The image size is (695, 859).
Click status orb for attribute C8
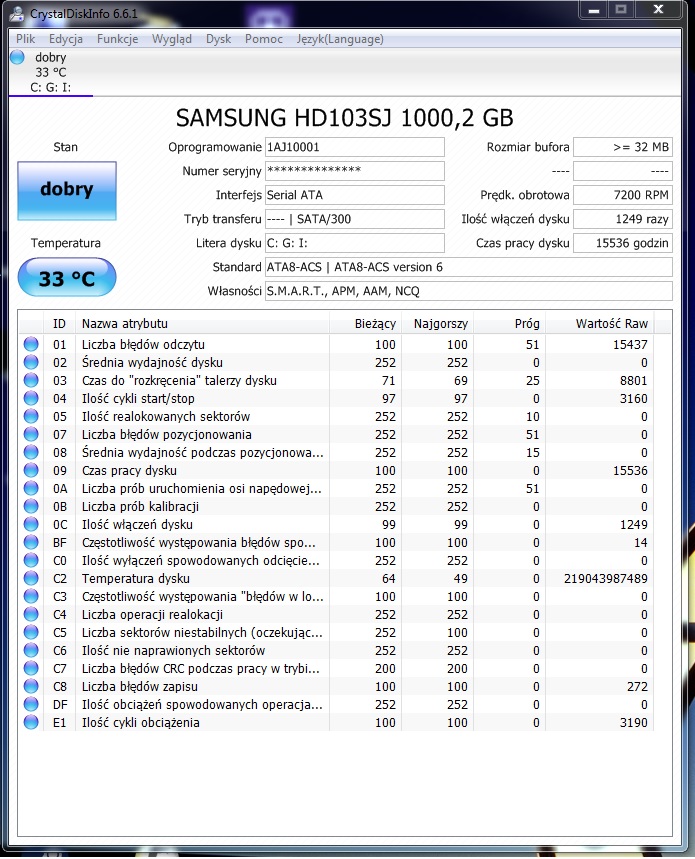point(31,686)
